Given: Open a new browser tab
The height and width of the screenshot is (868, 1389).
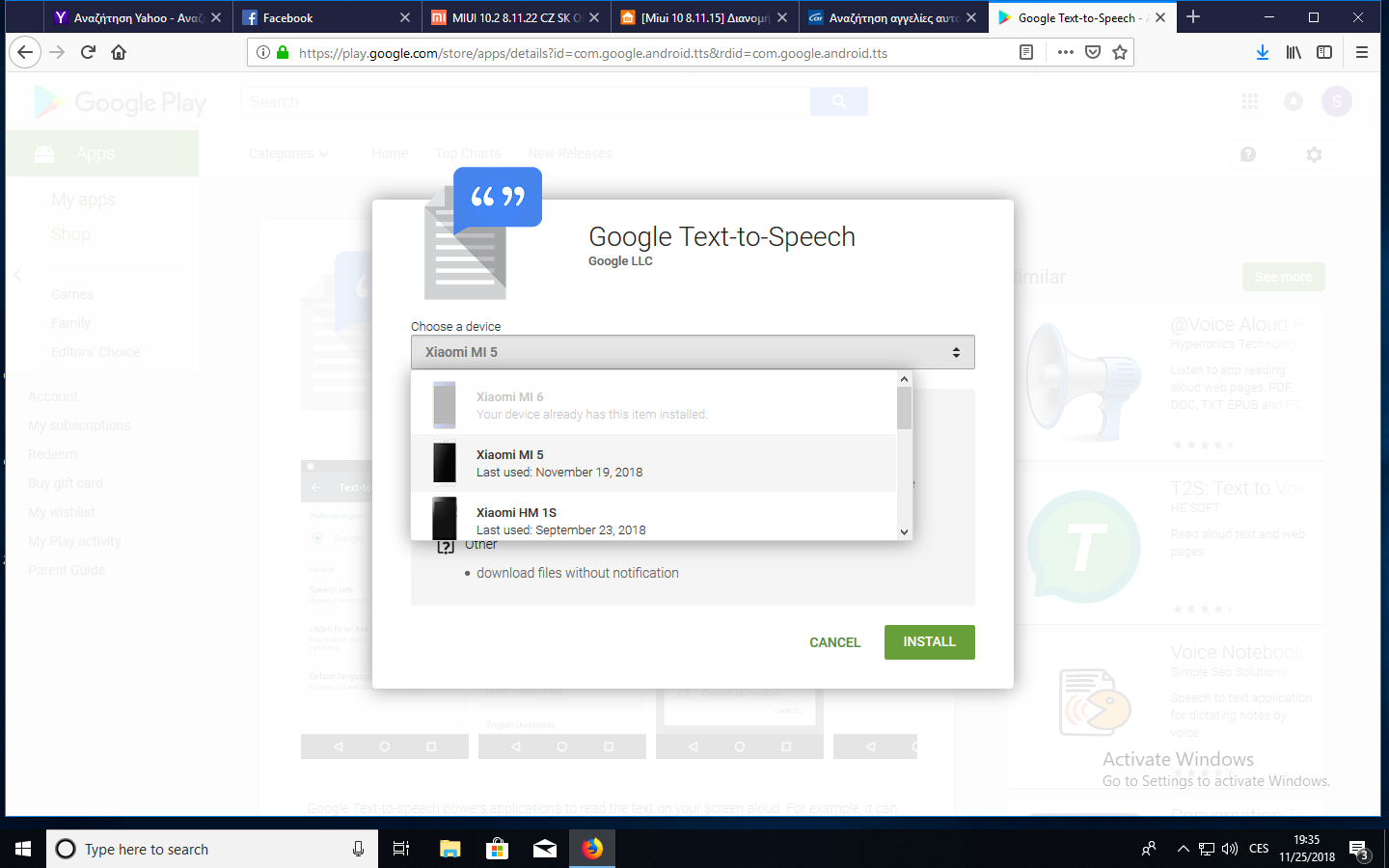Looking at the screenshot, I should 1193,16.
